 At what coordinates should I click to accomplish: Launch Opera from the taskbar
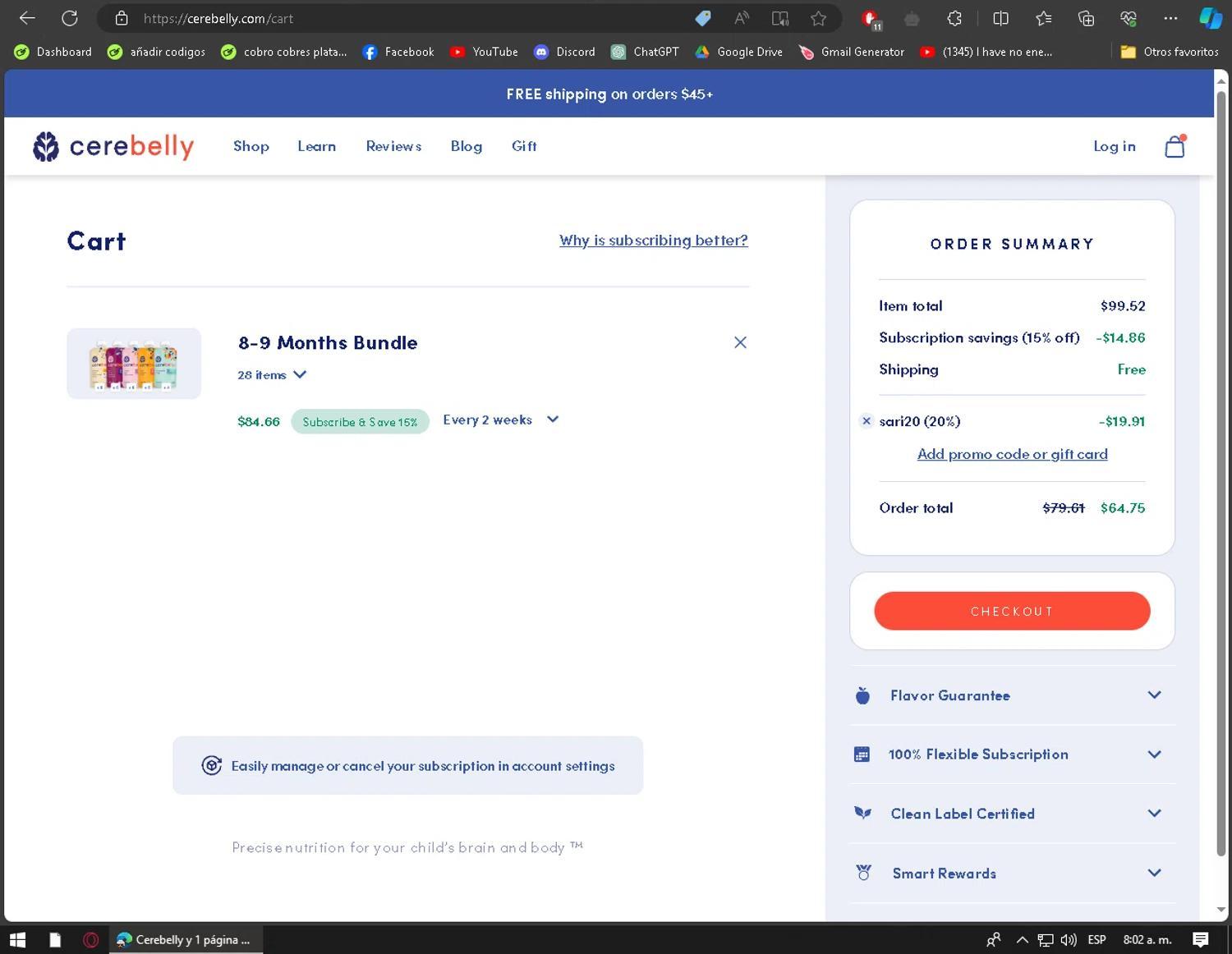pos(91,940)
